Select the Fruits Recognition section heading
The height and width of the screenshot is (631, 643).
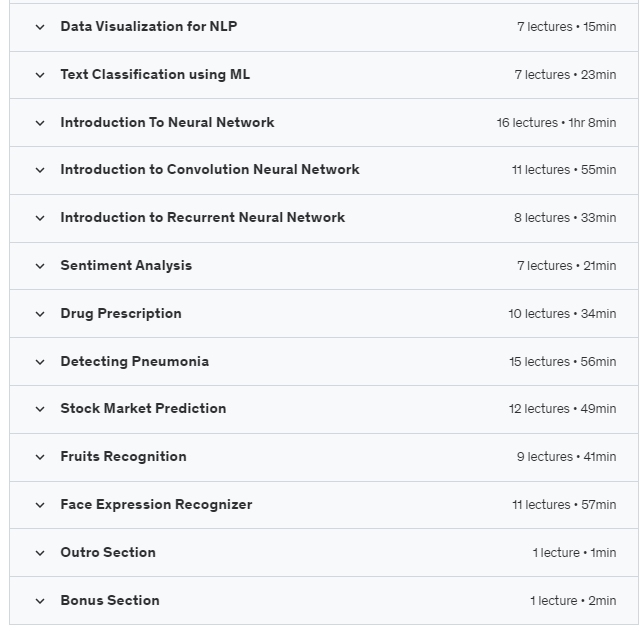coord(123,457)
